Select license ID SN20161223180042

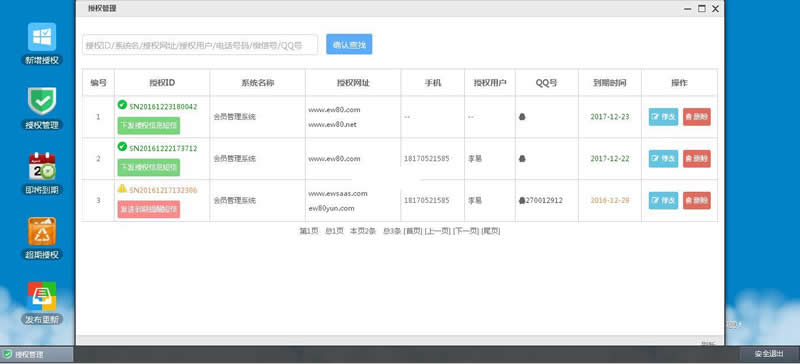[163, 107]
